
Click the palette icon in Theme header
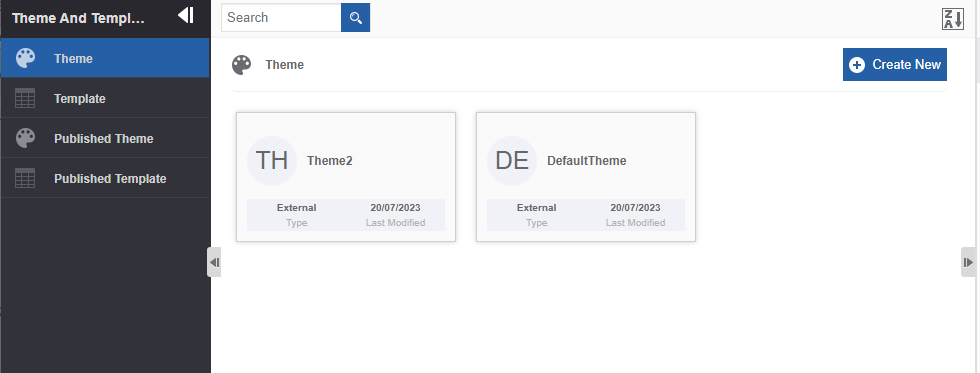pyautogui.click(x=241, y=65)
